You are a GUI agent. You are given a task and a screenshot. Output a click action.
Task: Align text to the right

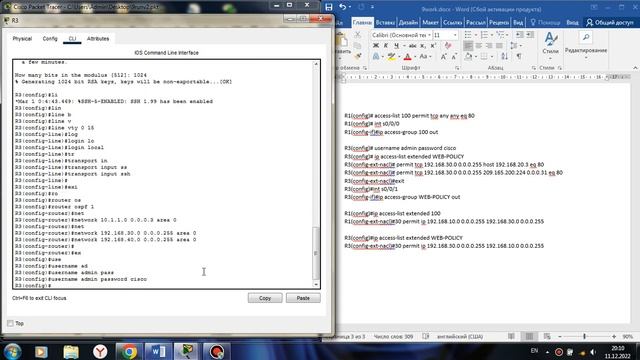tap(489, 46)
